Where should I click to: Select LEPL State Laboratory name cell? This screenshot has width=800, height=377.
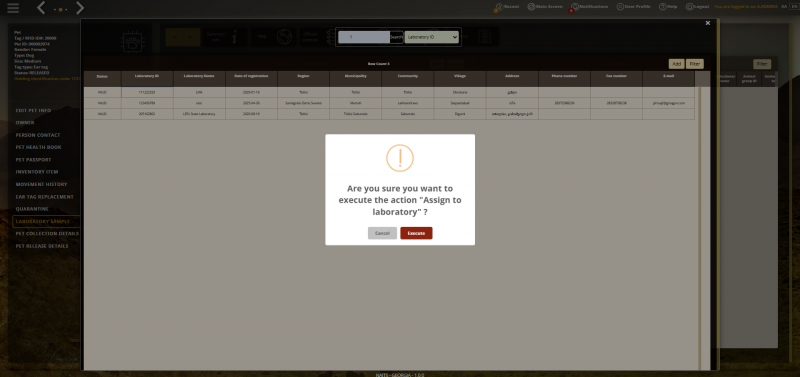[x=199, y=114]
